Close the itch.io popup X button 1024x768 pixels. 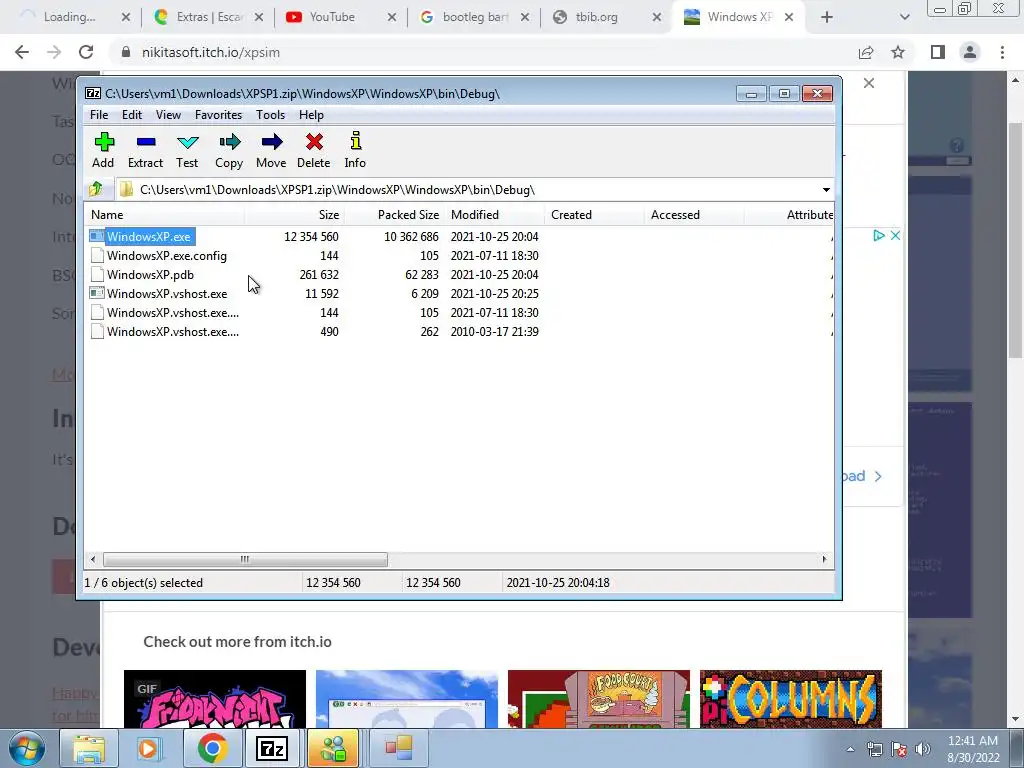click(869, 83)
